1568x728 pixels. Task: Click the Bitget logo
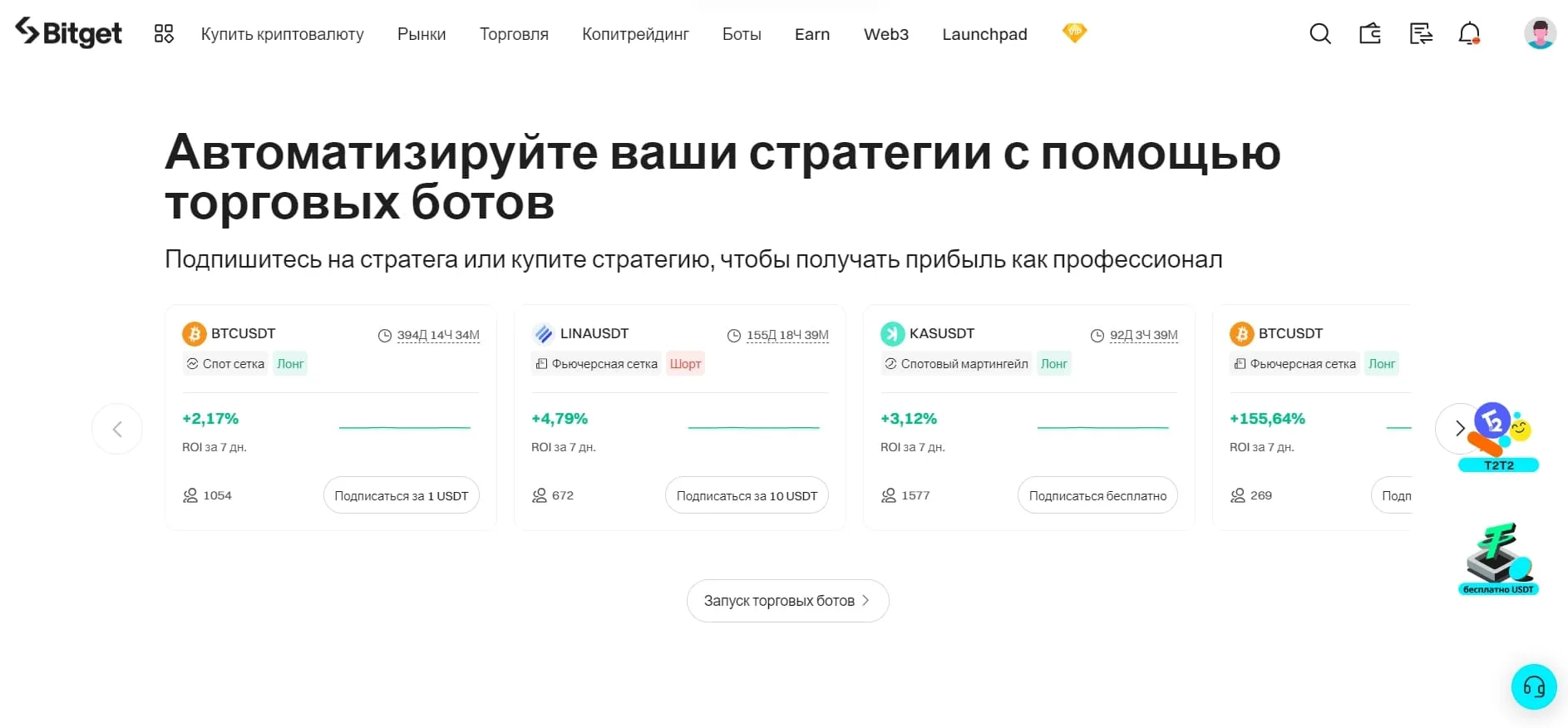click(68, 32)
